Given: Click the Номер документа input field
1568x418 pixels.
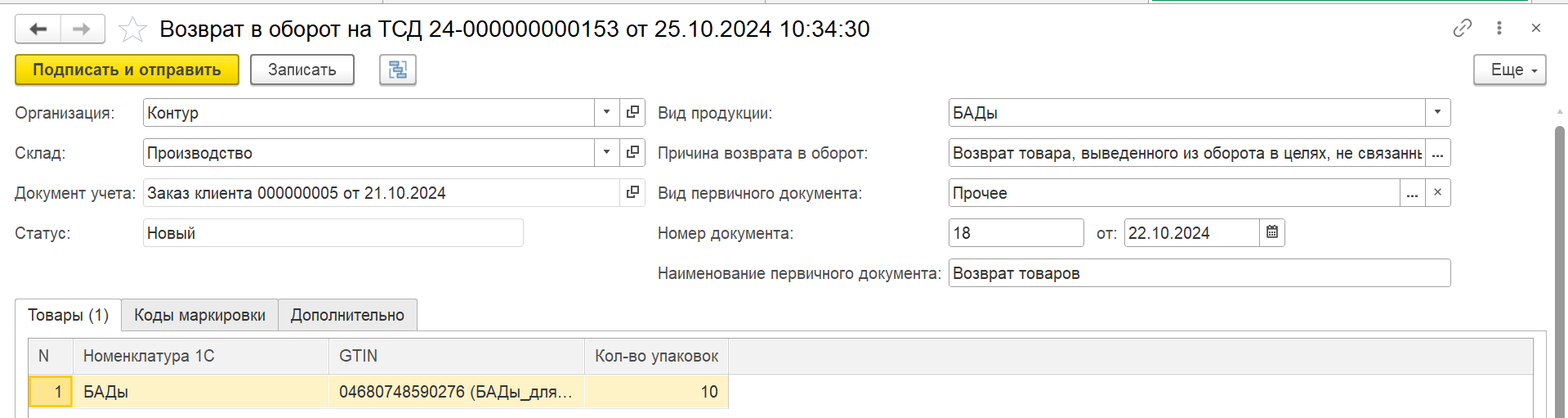Looking at the screenshot, I should click(1016, 232).
